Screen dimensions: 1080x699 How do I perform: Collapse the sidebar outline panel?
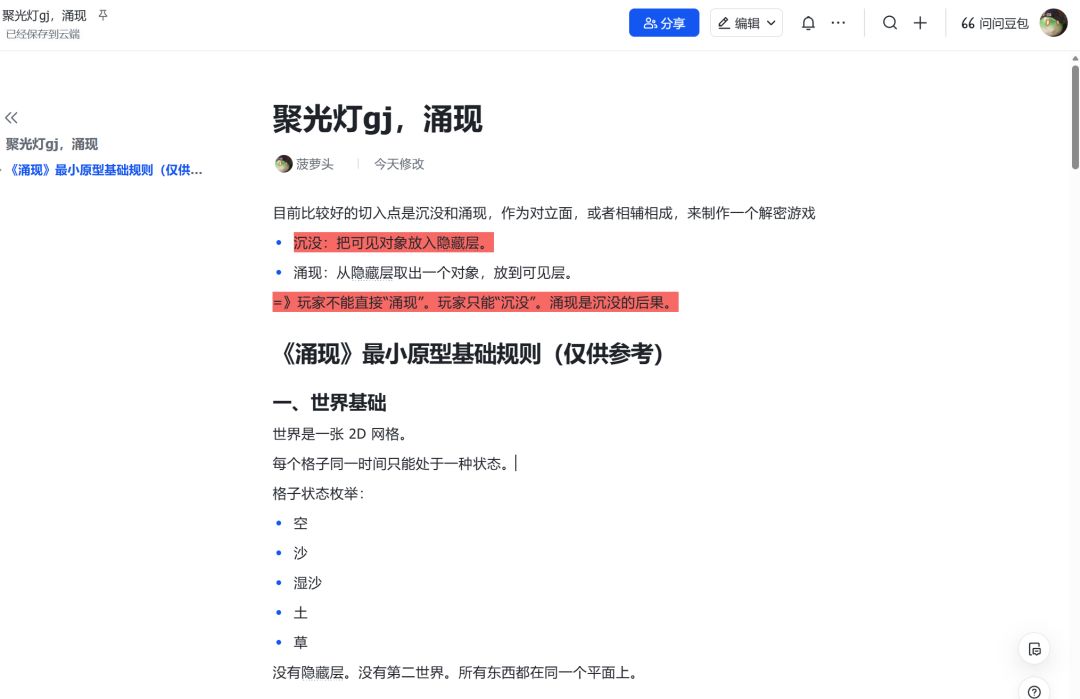pyautogui.click(x=11, y=118)
